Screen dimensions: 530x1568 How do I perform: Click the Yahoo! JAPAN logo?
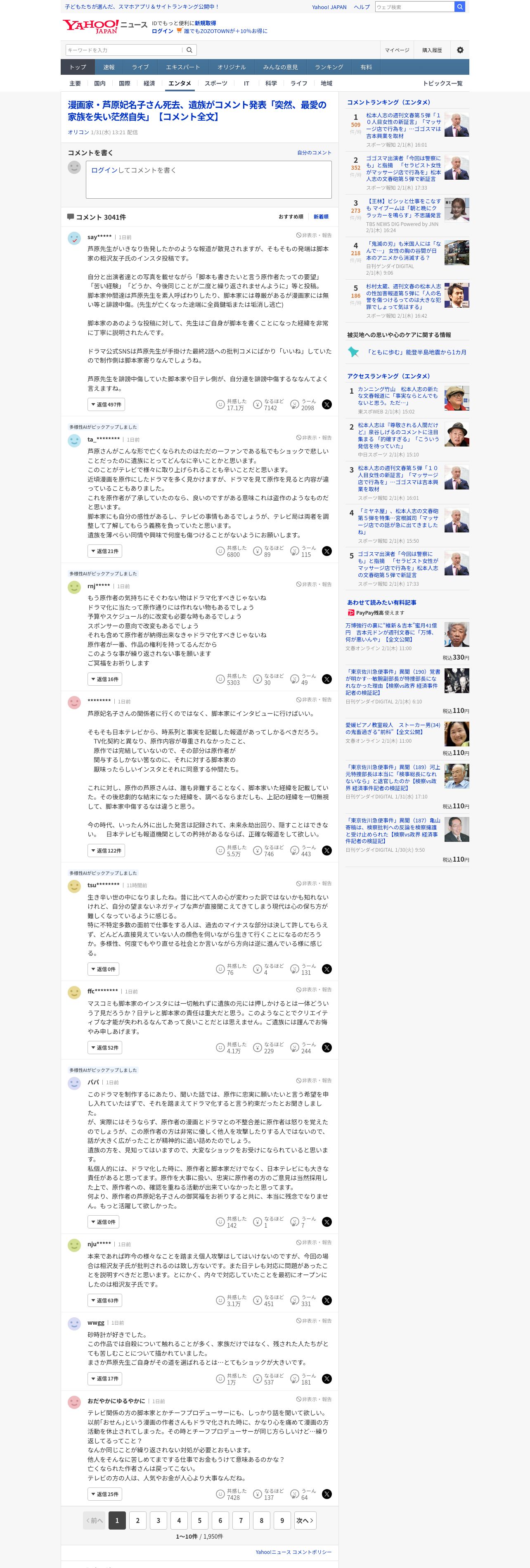click(90, 26)
